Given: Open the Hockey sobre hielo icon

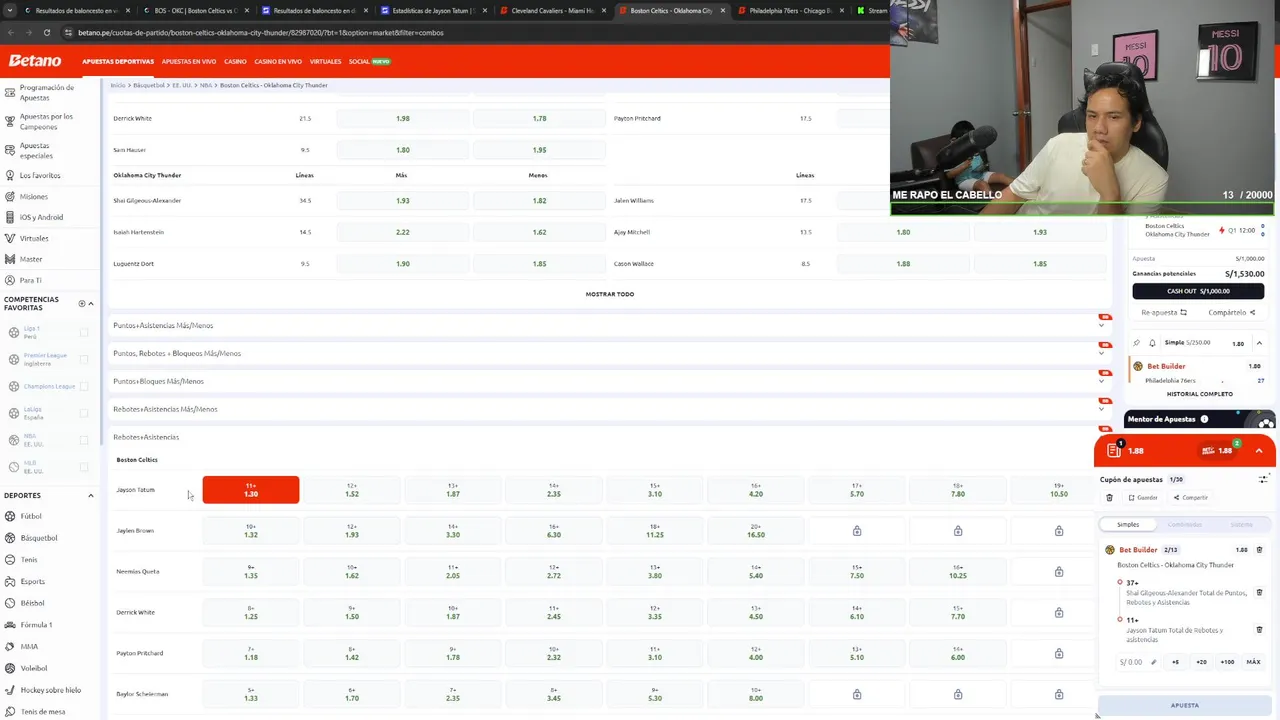Looking at the screenshot, I should [x=10, y=690].
